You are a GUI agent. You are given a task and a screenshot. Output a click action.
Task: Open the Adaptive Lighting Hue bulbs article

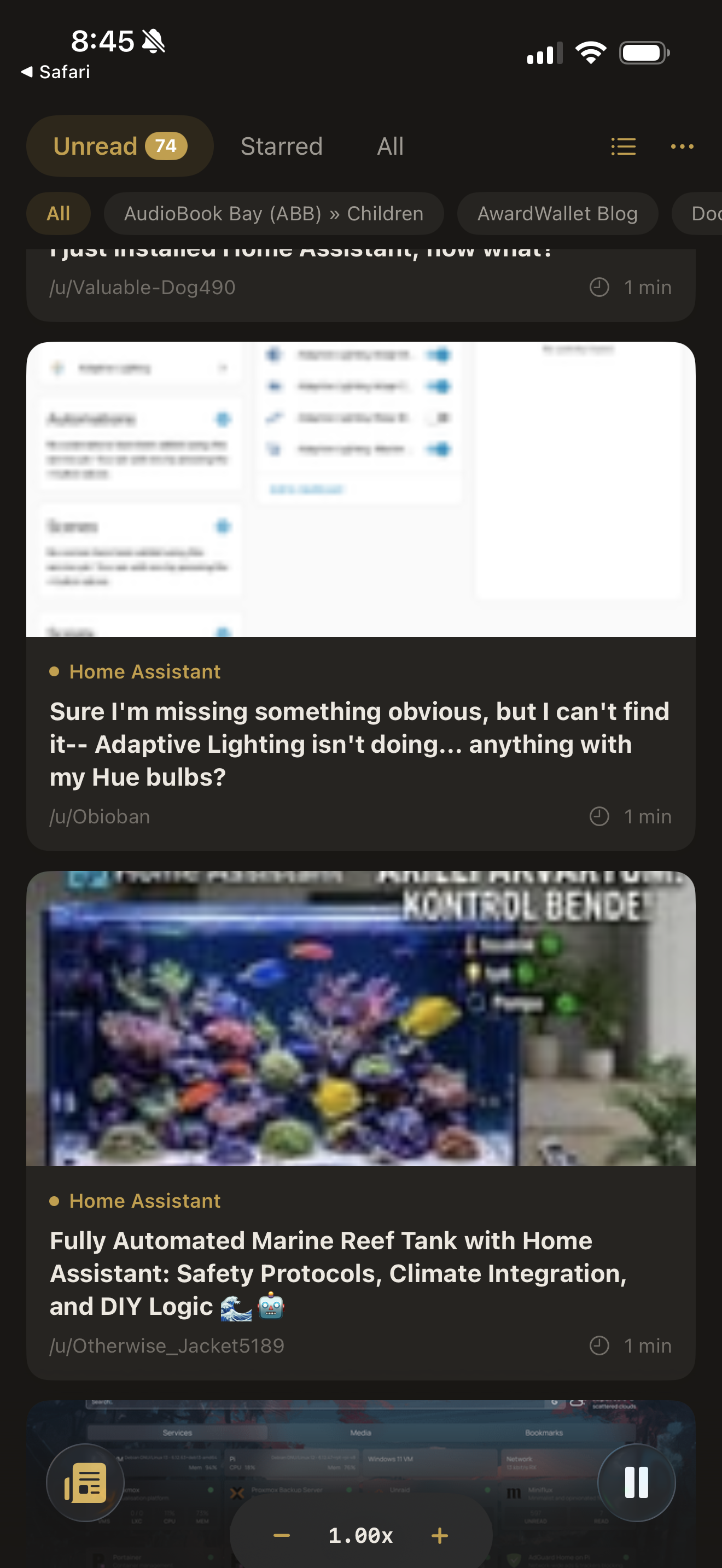coord(360,744)
